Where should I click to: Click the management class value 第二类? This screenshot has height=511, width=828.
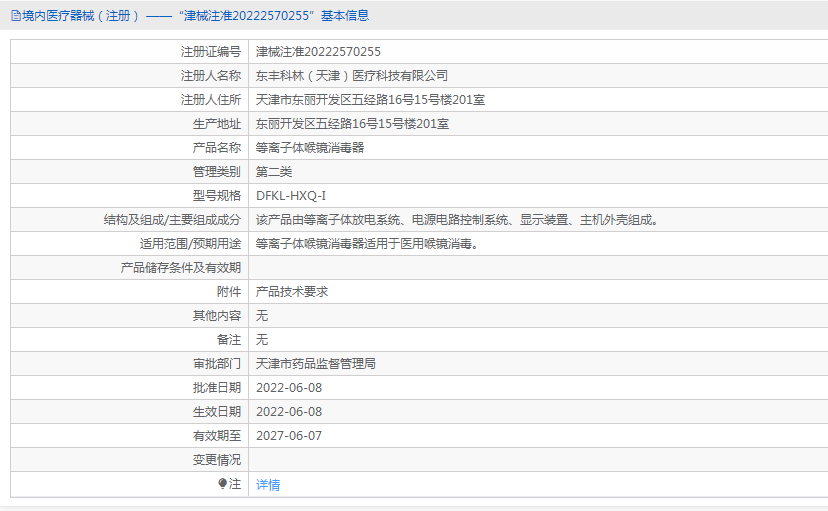[x=274, y=172]
